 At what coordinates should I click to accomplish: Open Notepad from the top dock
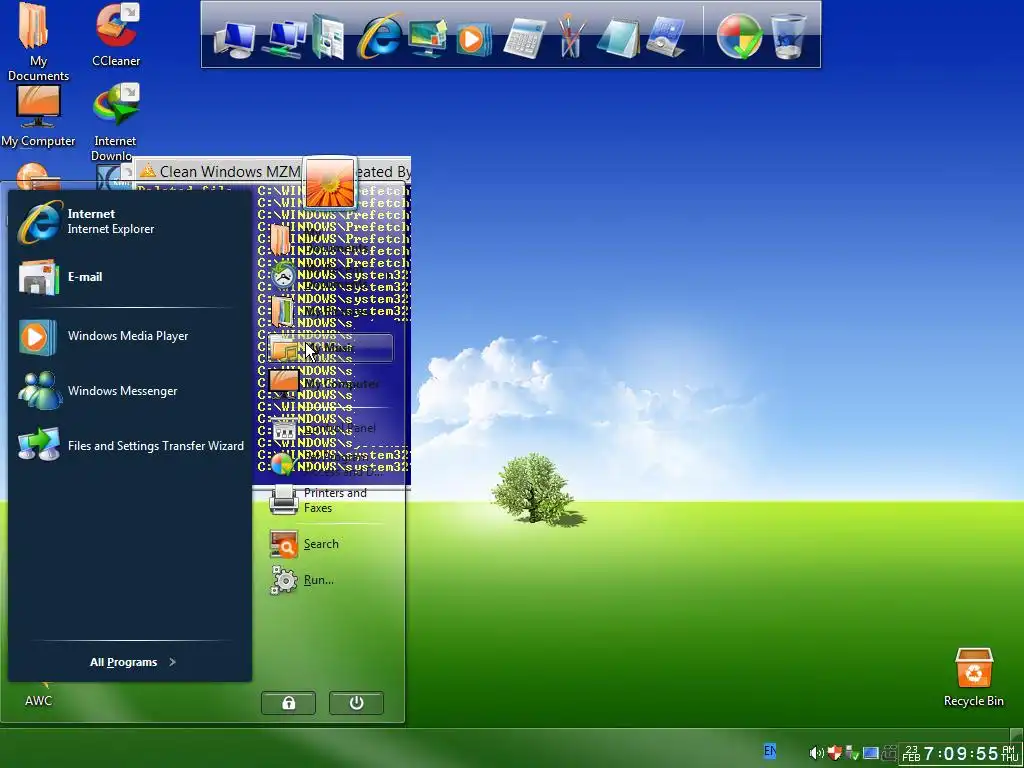[x=618, y=38]
